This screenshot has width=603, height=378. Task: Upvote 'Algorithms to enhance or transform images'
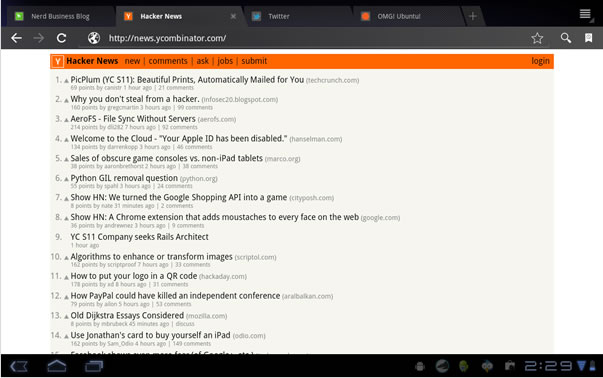pos(66,258)
